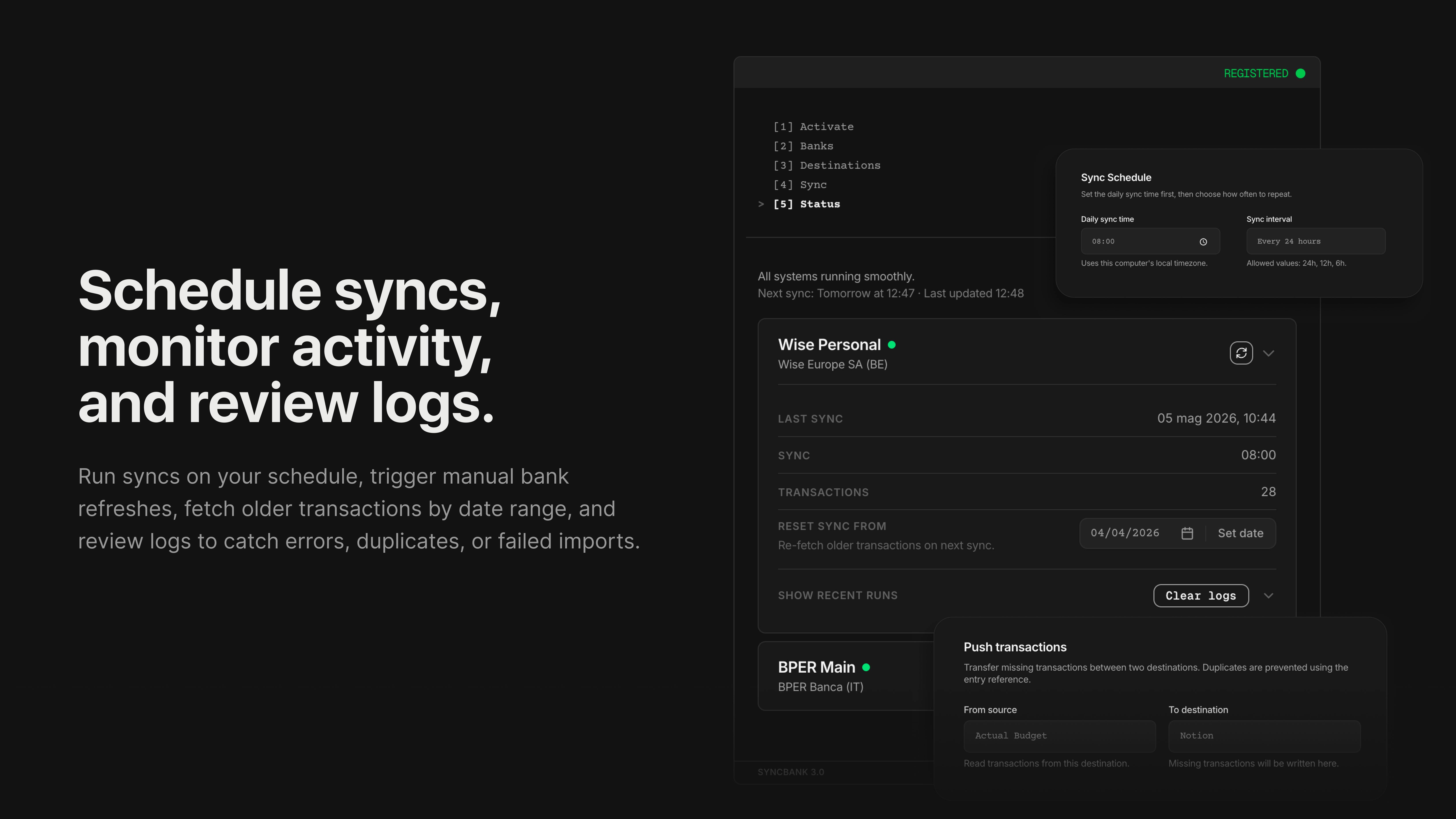The image size is (1456, 819).
Task: Select the [3] Destinations menu item
Action: point(827,165)
